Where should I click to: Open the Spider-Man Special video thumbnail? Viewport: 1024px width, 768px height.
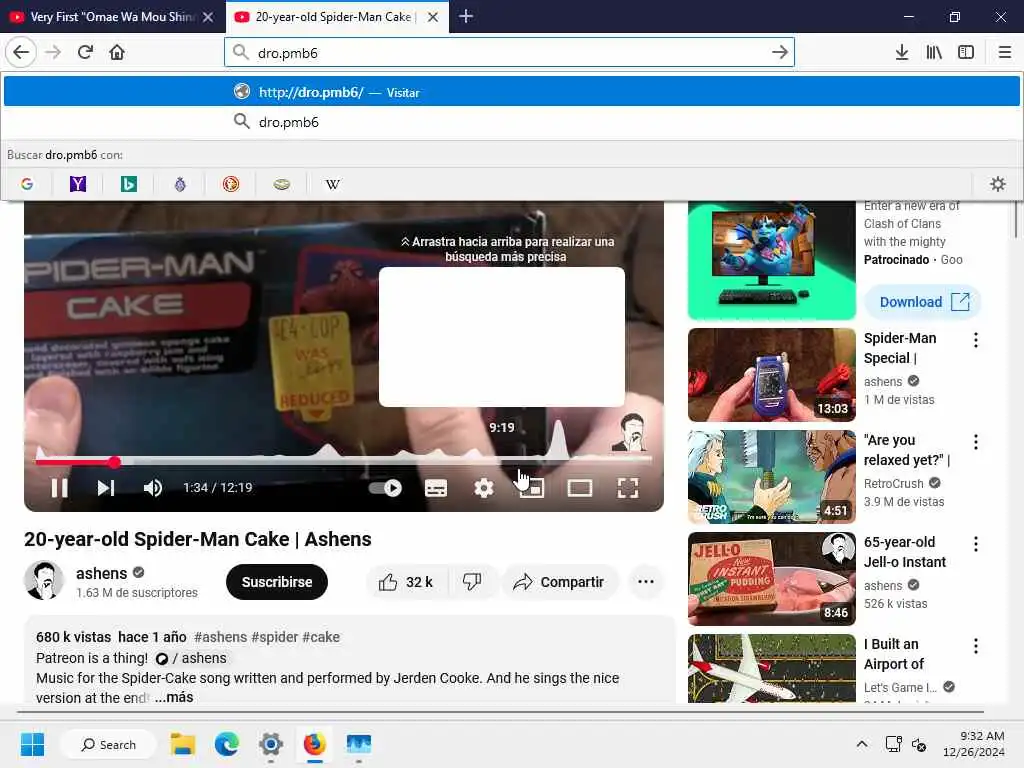tap(772, 375)
